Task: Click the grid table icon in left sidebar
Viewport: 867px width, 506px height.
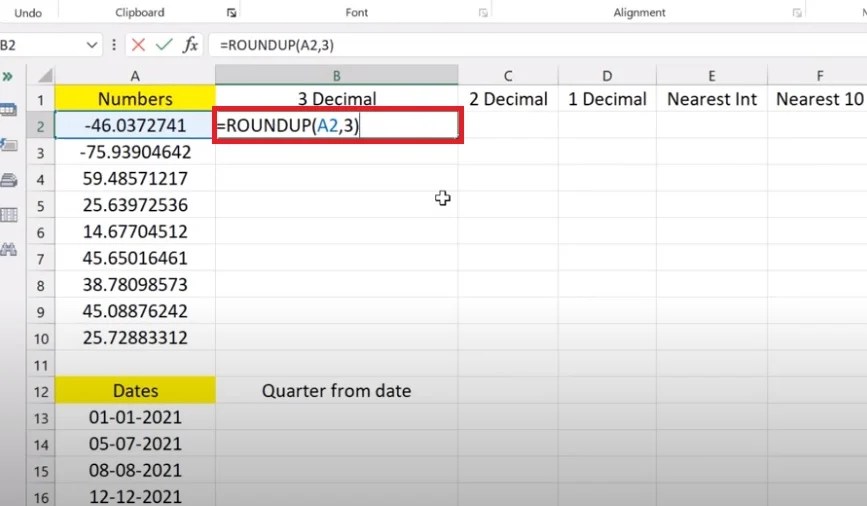Action: pos(9,215)
